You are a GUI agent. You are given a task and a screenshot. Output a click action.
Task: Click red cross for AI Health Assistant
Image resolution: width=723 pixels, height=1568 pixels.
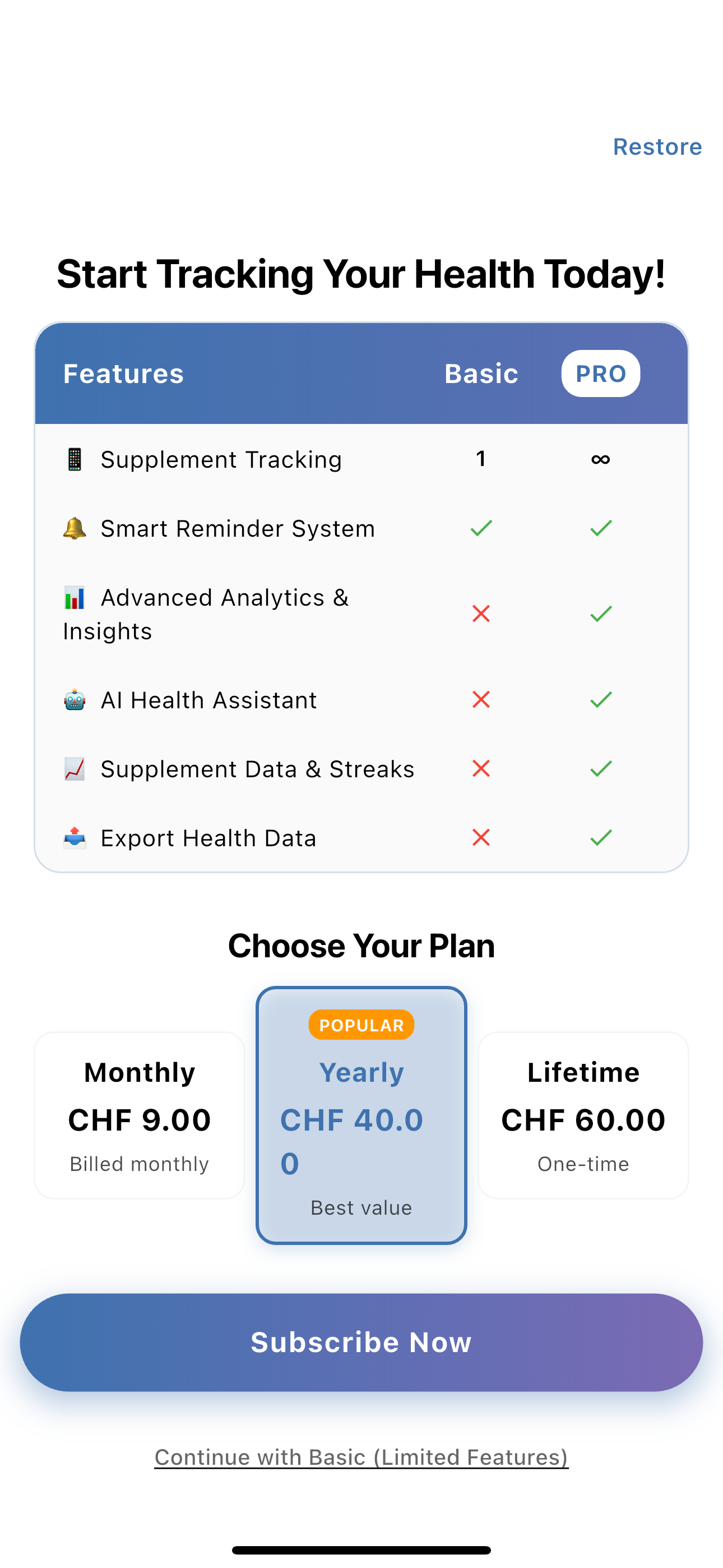481,700
